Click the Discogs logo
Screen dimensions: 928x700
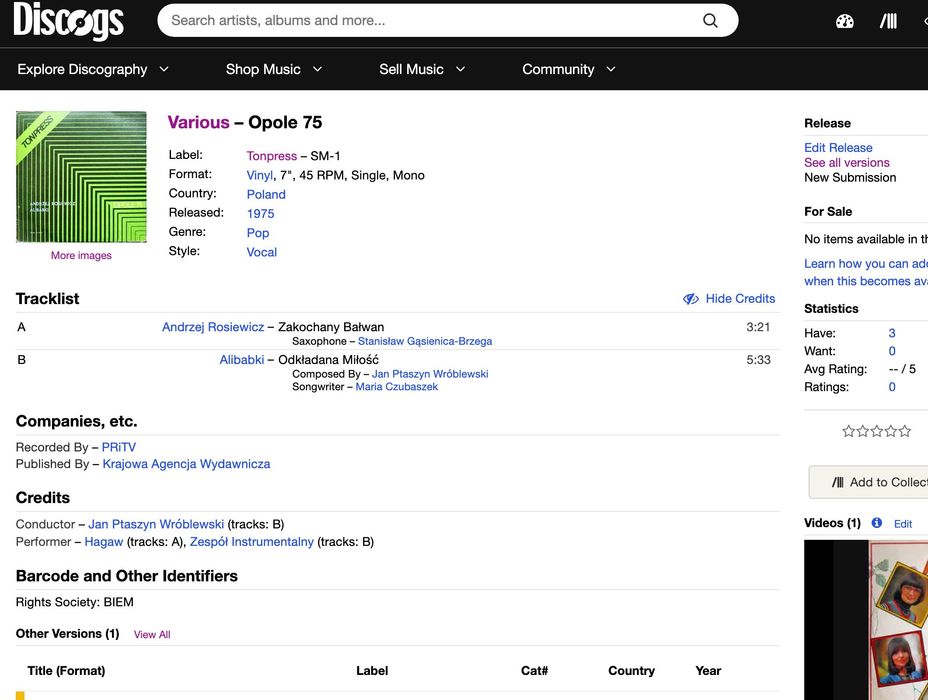pos(69,21)
